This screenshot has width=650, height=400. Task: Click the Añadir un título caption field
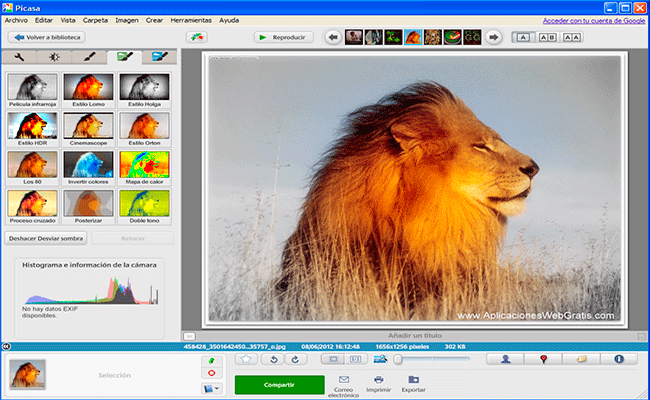point(415,335)
